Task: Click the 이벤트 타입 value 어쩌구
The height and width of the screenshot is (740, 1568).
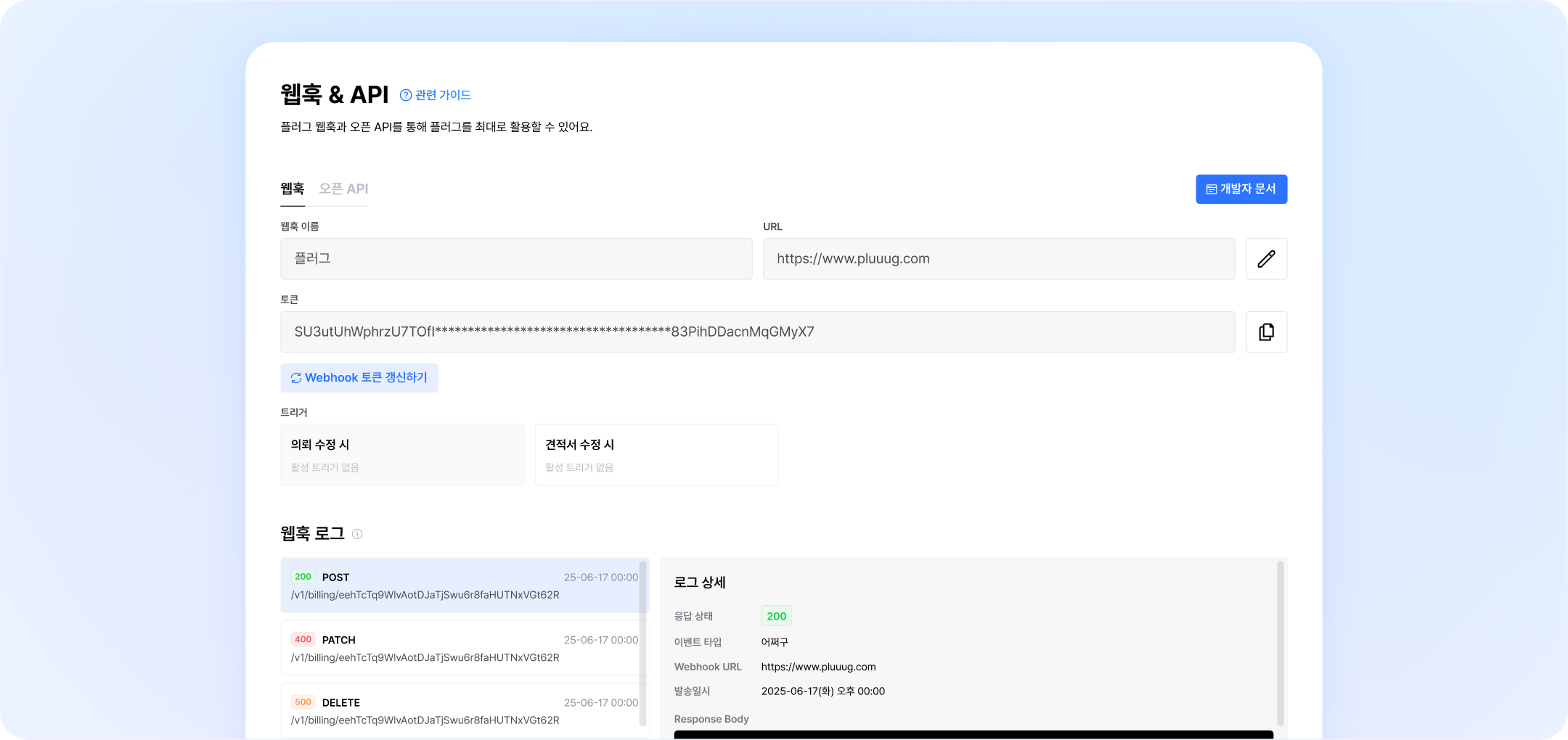Action: [x=775, y=642]
